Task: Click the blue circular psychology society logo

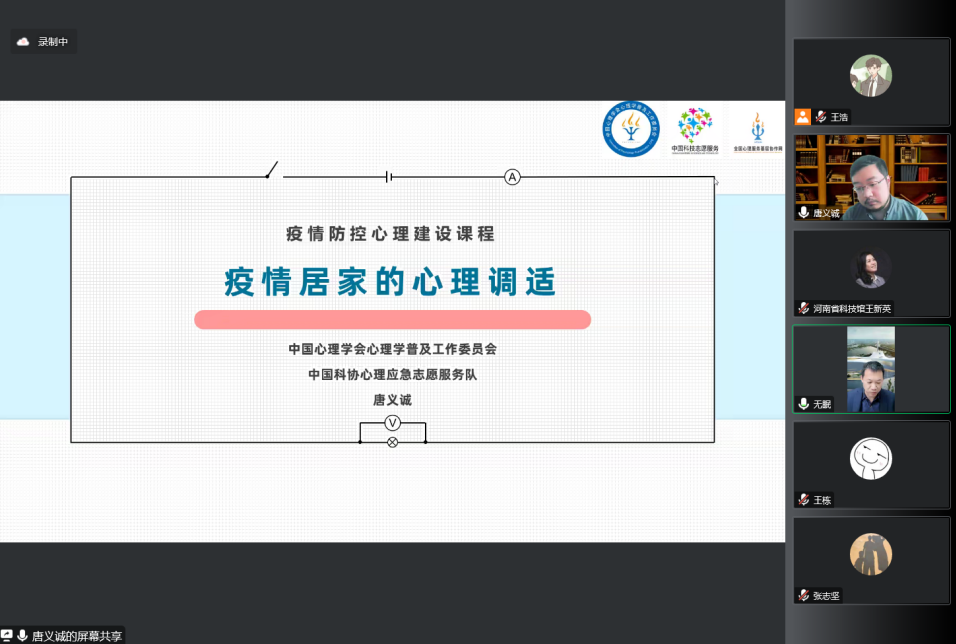Action: (x=631, y=129)
